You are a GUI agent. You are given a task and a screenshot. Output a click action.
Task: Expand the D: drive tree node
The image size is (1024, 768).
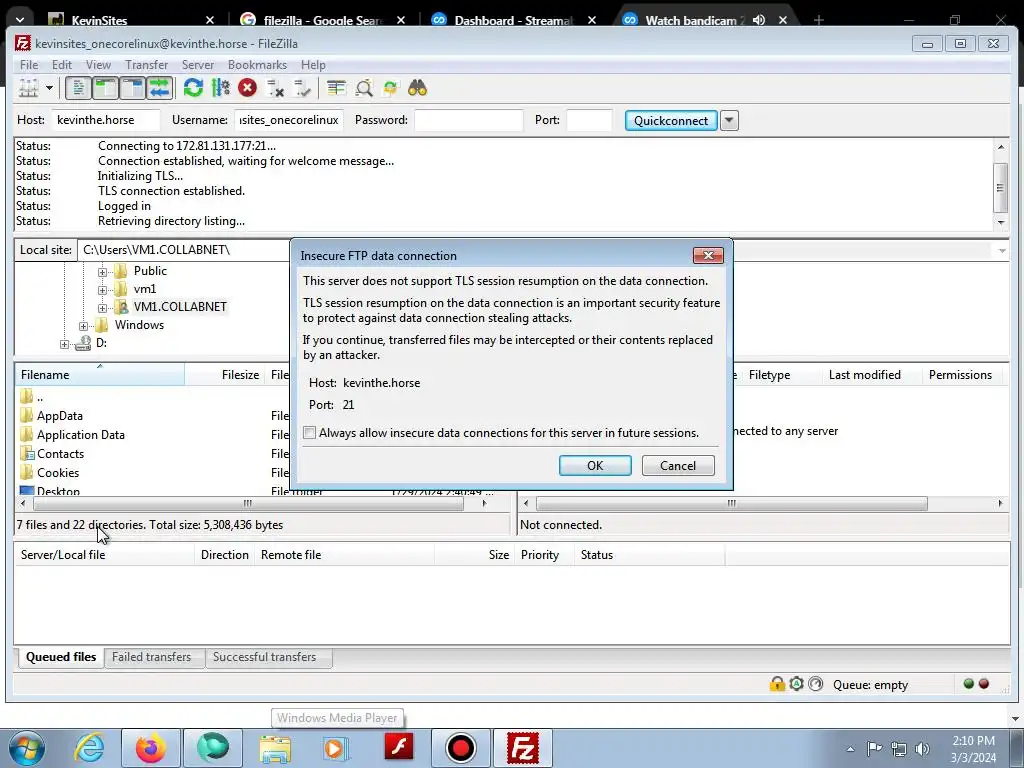(x=65, y=344)
